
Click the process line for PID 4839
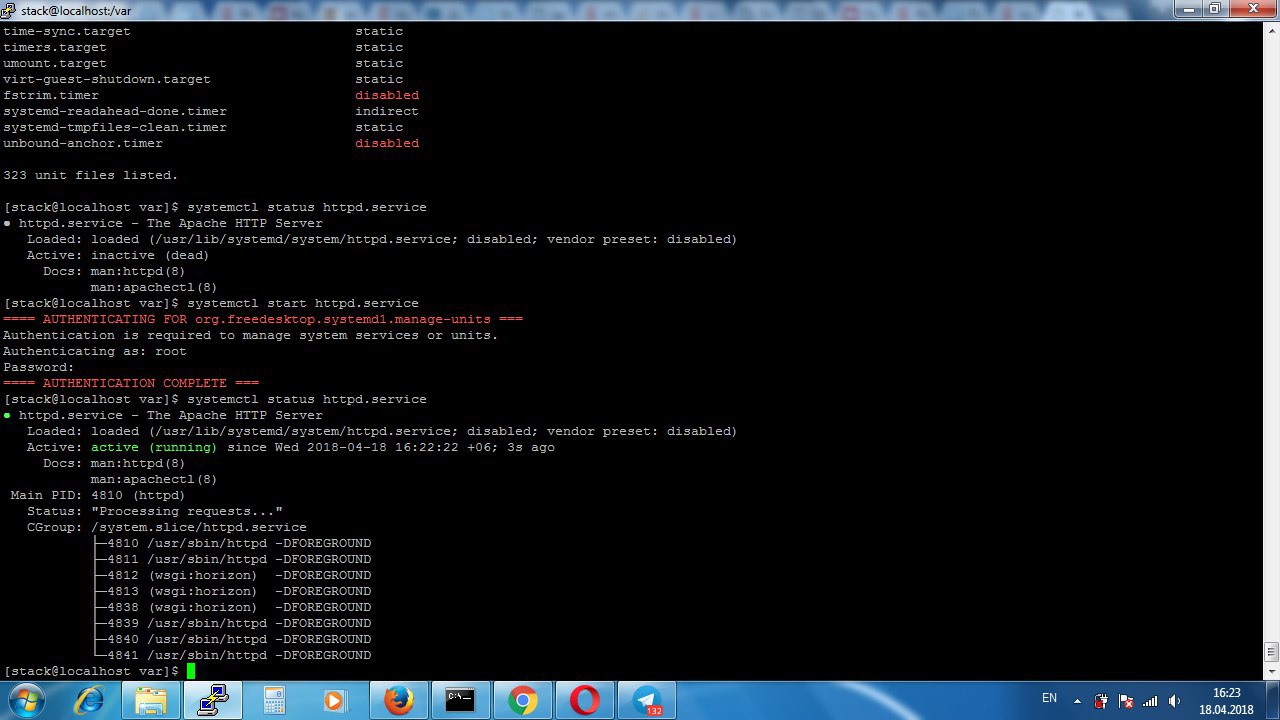232,623
